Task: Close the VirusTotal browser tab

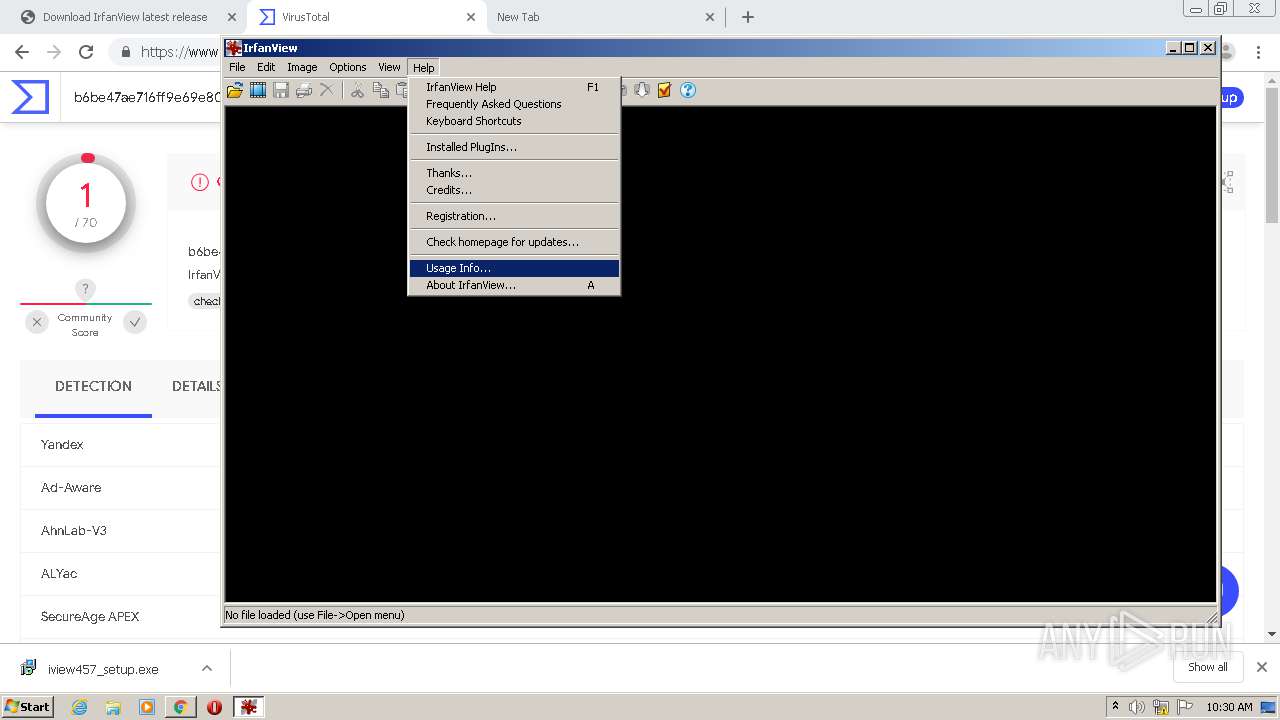Action: pyautogui.click(x=471, y=17)
